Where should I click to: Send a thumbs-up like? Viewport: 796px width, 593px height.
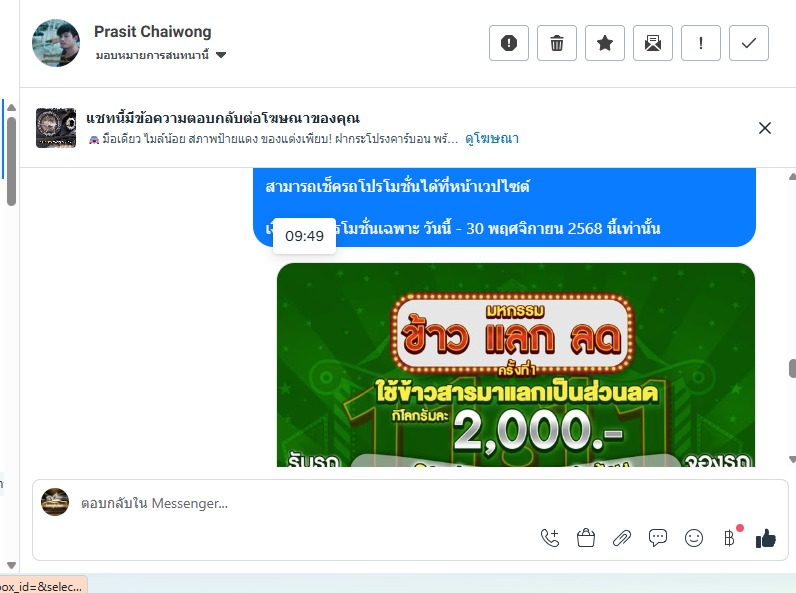766,538
